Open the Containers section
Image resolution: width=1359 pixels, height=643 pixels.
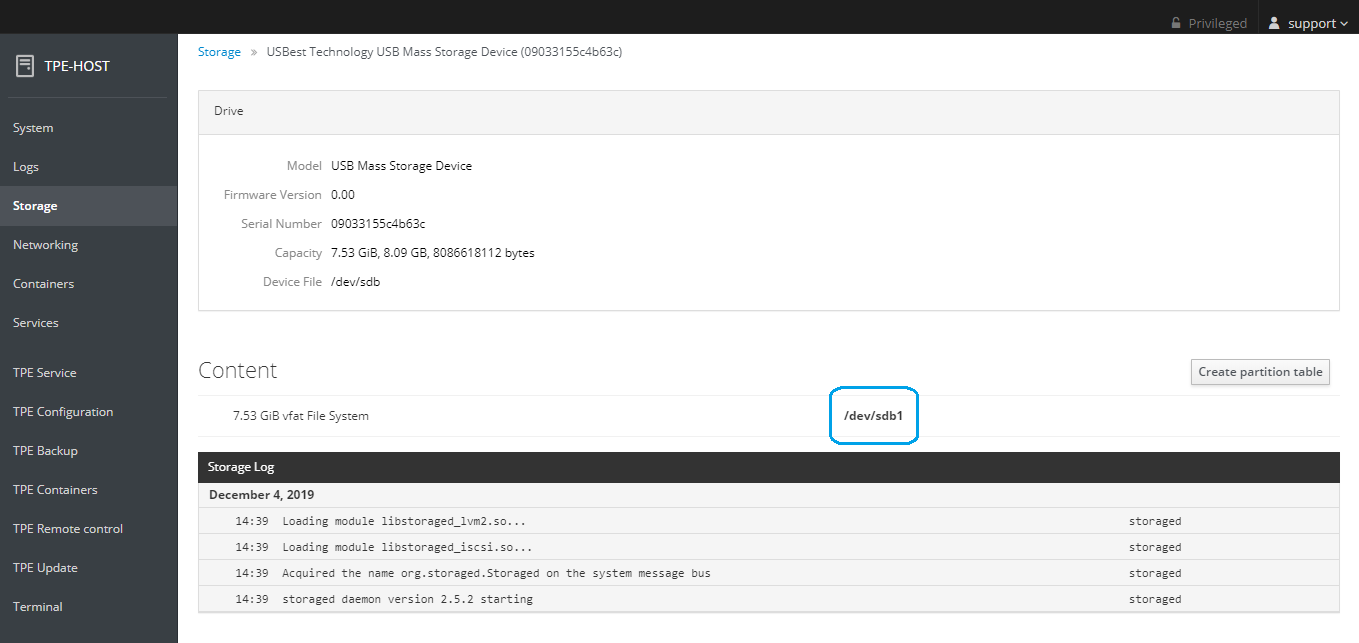(x=43, y=284)
